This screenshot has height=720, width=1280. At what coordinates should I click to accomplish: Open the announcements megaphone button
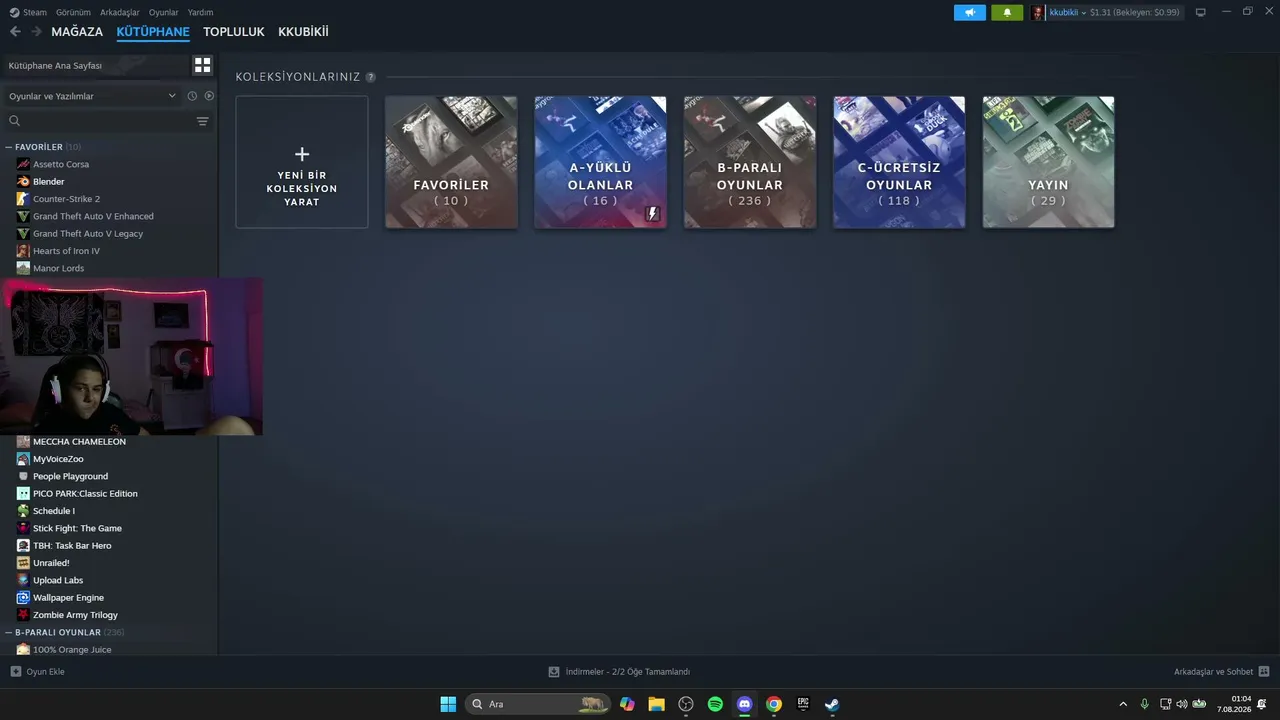pos(970,12)
